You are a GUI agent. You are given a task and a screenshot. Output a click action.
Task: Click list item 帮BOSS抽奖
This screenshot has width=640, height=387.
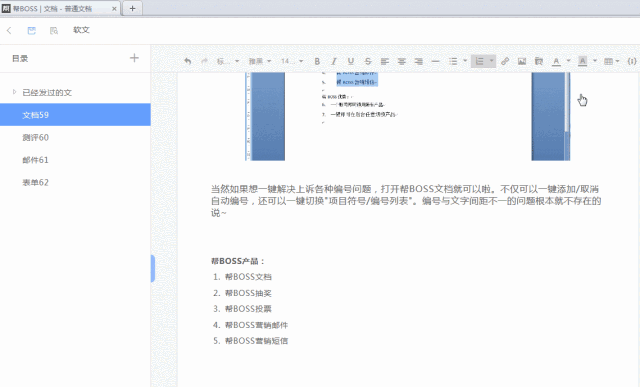click(x=248, y=293)
